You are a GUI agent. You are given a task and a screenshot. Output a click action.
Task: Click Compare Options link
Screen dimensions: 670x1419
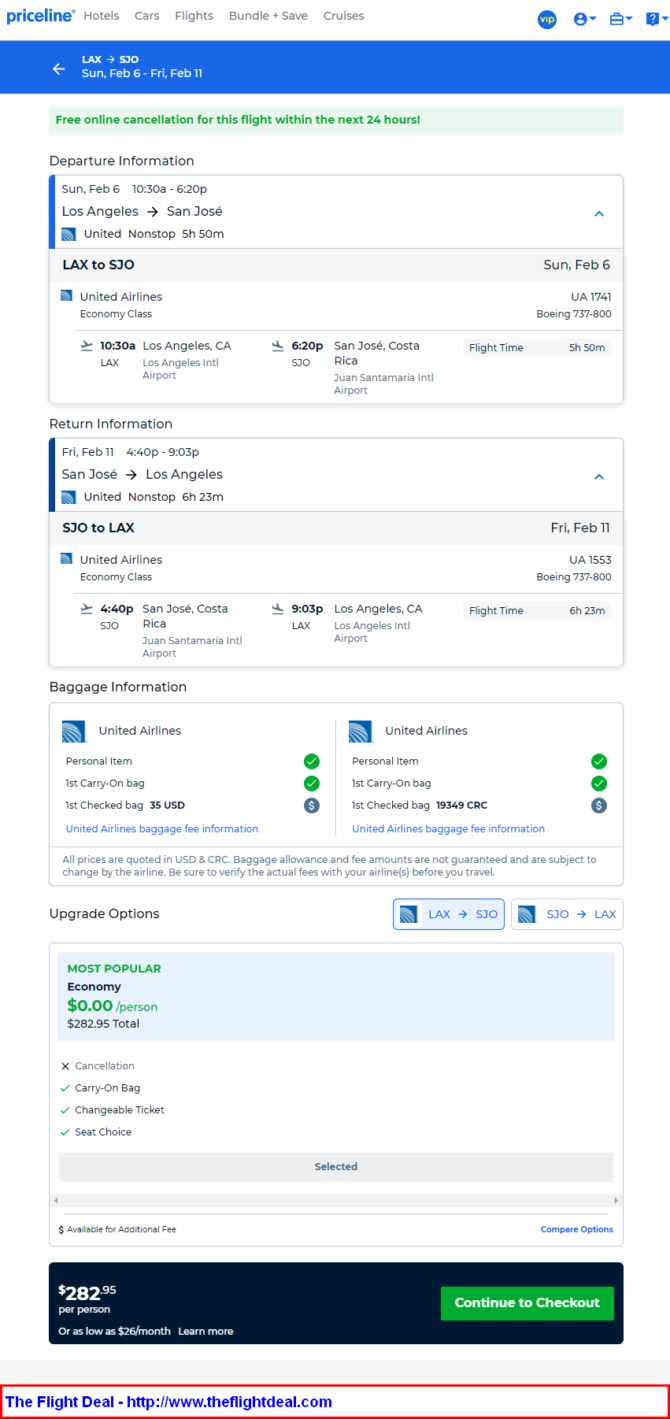click(x=577, y=1229)
